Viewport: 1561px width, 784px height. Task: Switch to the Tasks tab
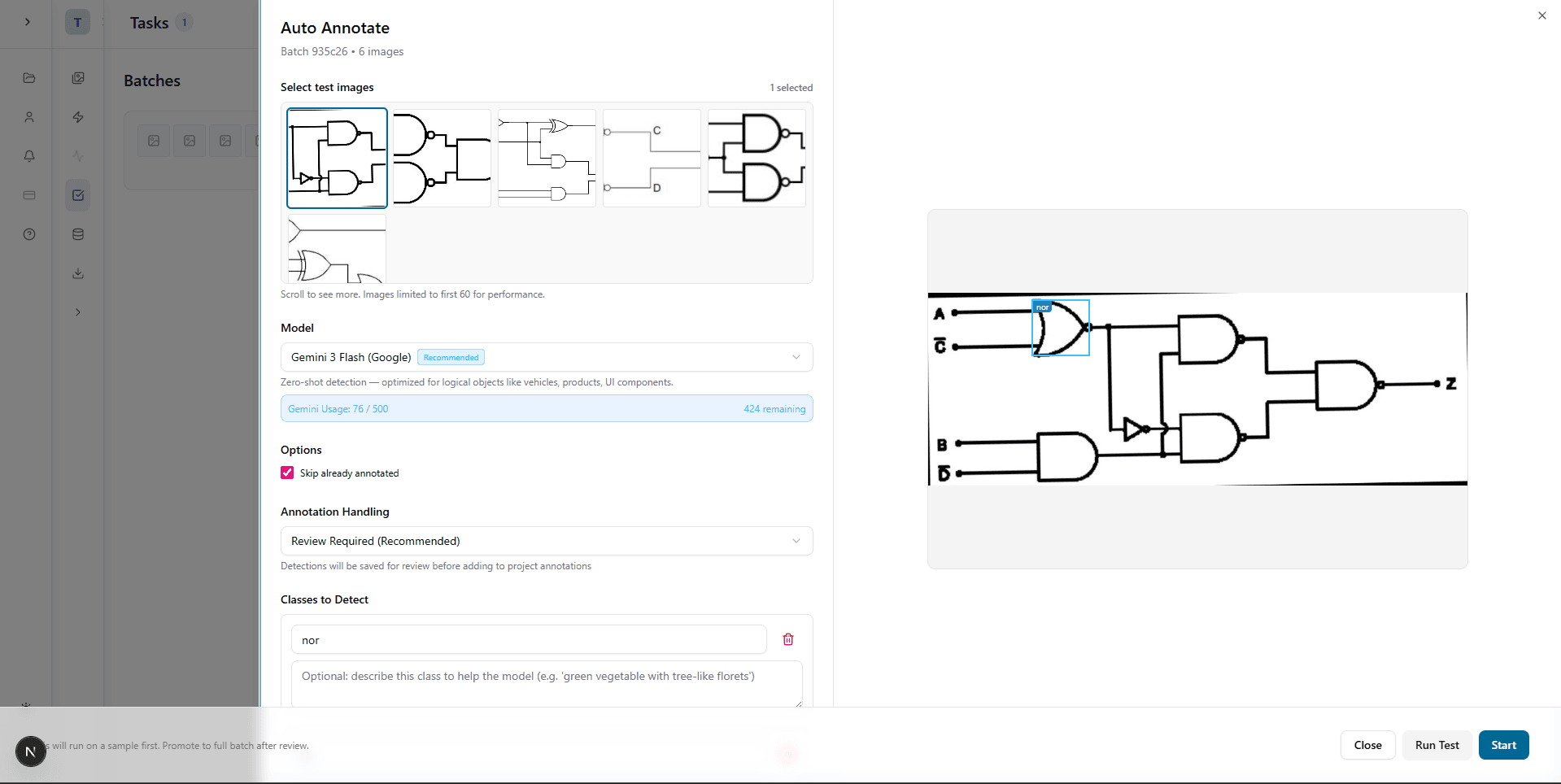click(x=150, y=22)
